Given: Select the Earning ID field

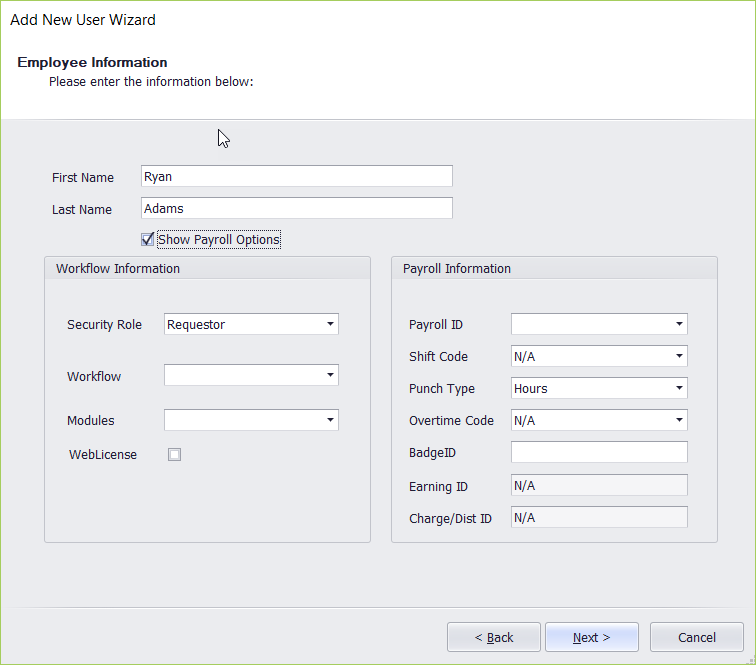Looking at the screenshot, I should (x=598, y=485).
